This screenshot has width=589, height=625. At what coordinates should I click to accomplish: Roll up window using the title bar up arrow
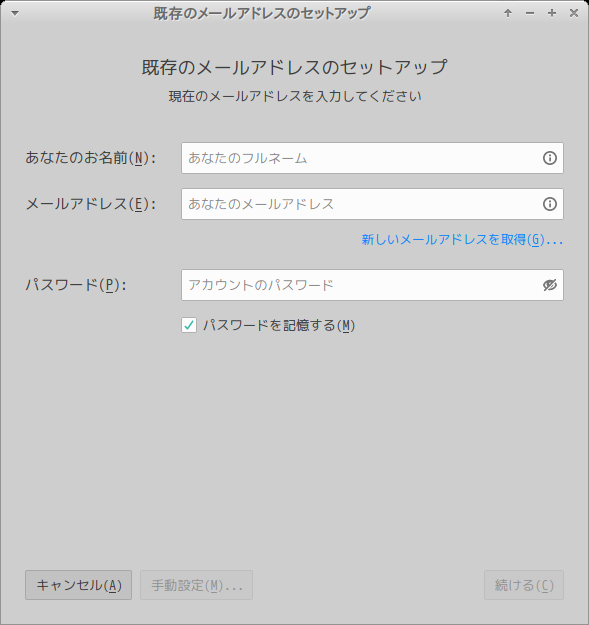tap(508, 13)
